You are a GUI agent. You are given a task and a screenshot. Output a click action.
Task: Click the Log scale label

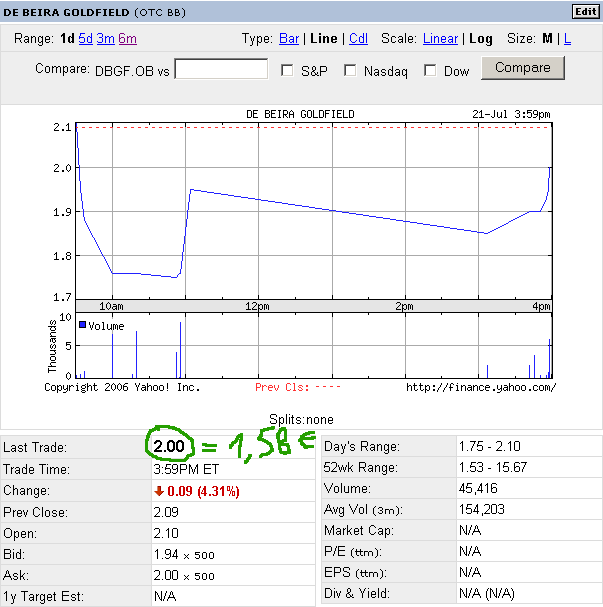[481, 39]
